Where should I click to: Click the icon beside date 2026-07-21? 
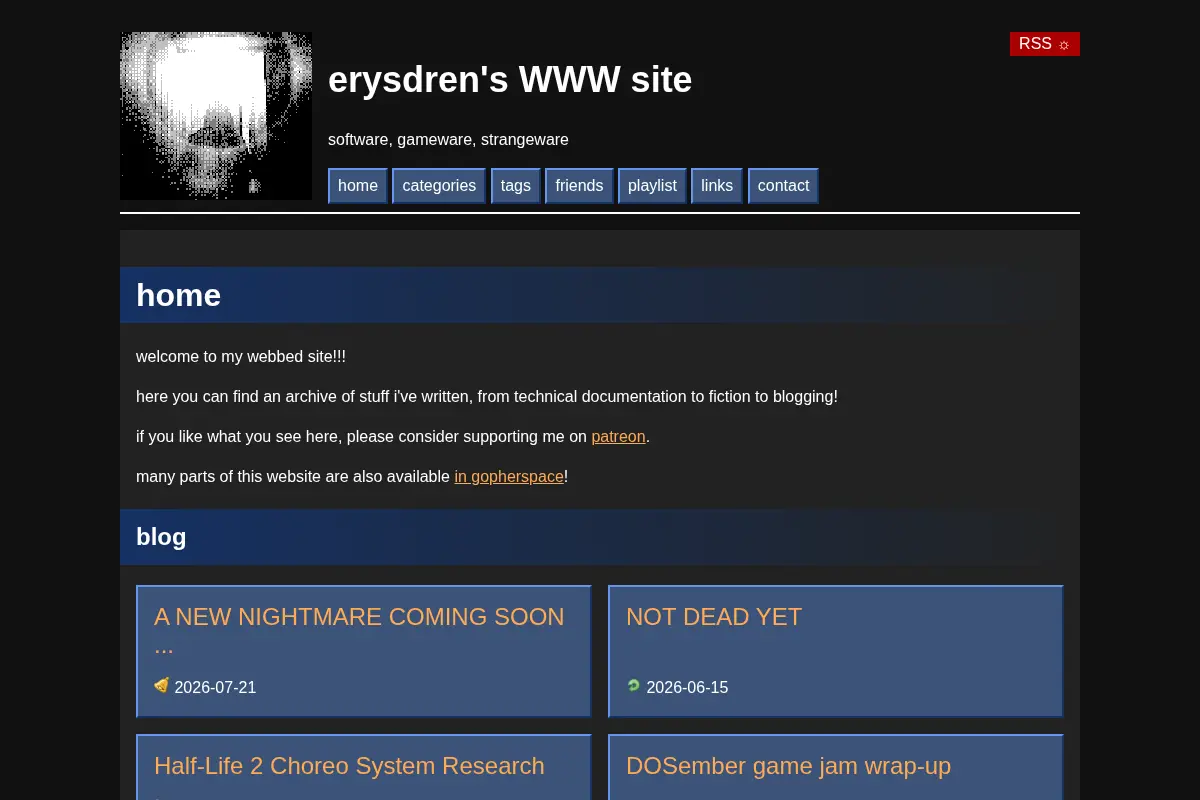tap(162, 686)
